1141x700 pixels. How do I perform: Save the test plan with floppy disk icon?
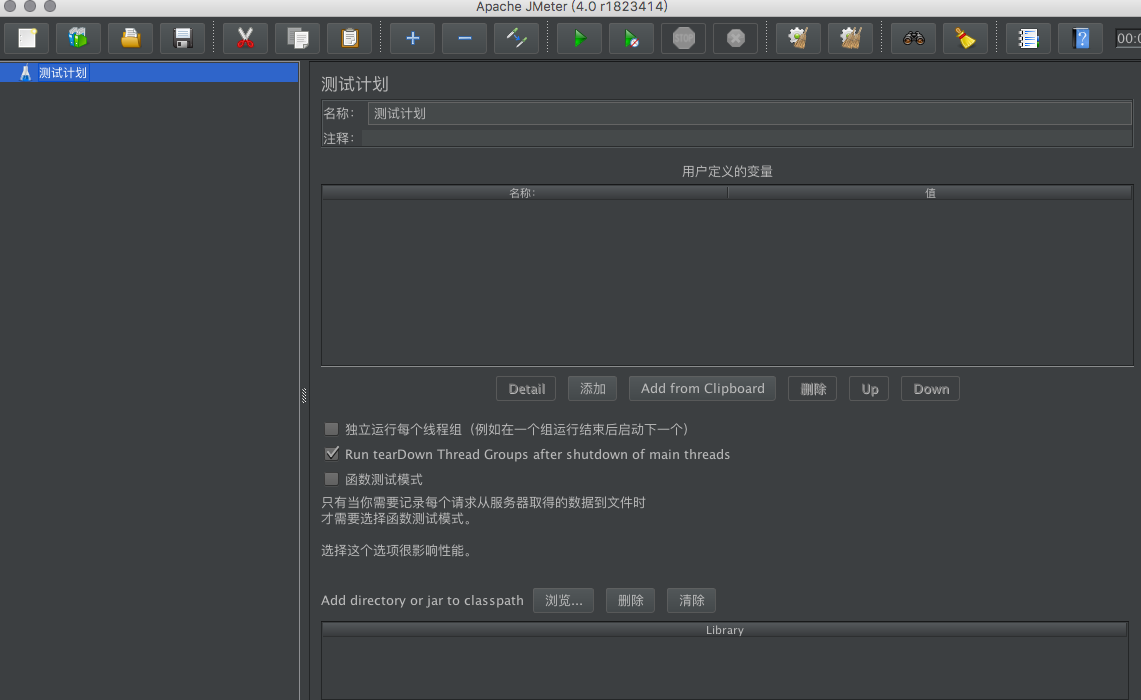[x=183, y=38]
